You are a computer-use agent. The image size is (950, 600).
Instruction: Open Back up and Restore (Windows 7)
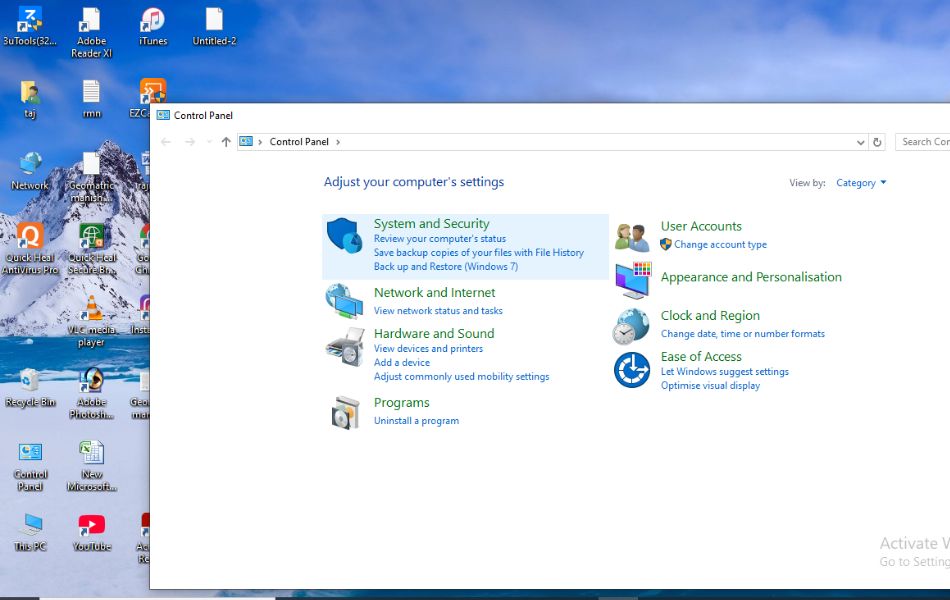(446, 267)
